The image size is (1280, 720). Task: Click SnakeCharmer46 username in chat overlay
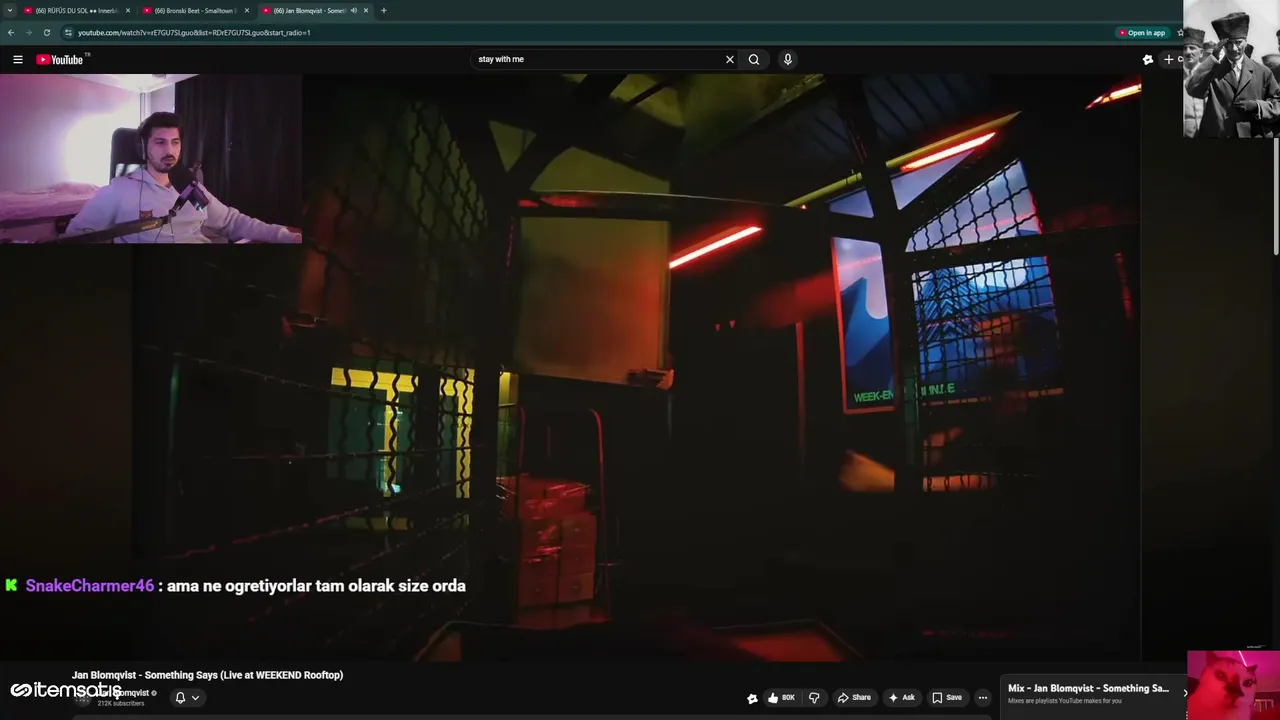coord(90,586)
